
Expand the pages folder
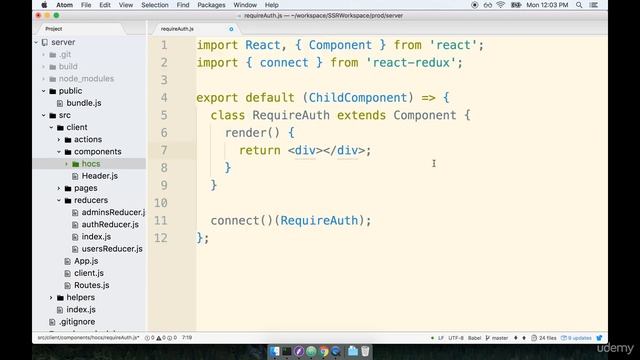coord(59,188)
